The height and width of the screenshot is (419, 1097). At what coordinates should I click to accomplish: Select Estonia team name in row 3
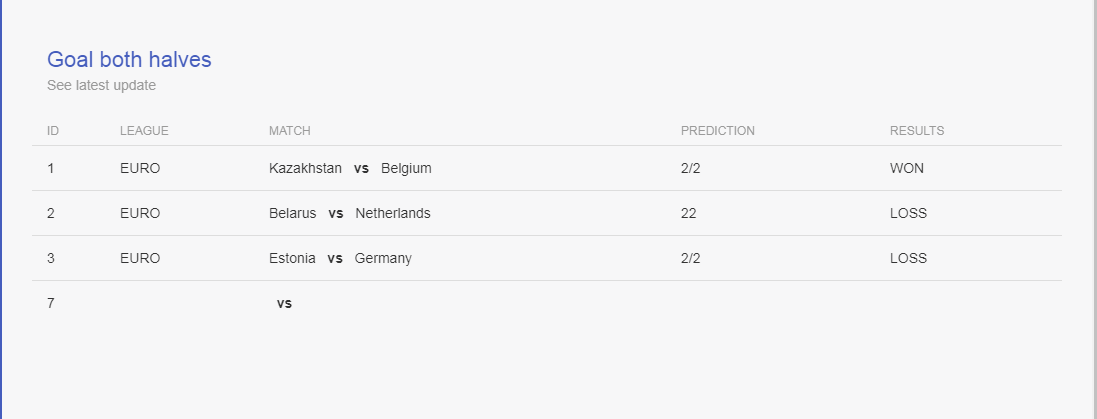(292, 258)
